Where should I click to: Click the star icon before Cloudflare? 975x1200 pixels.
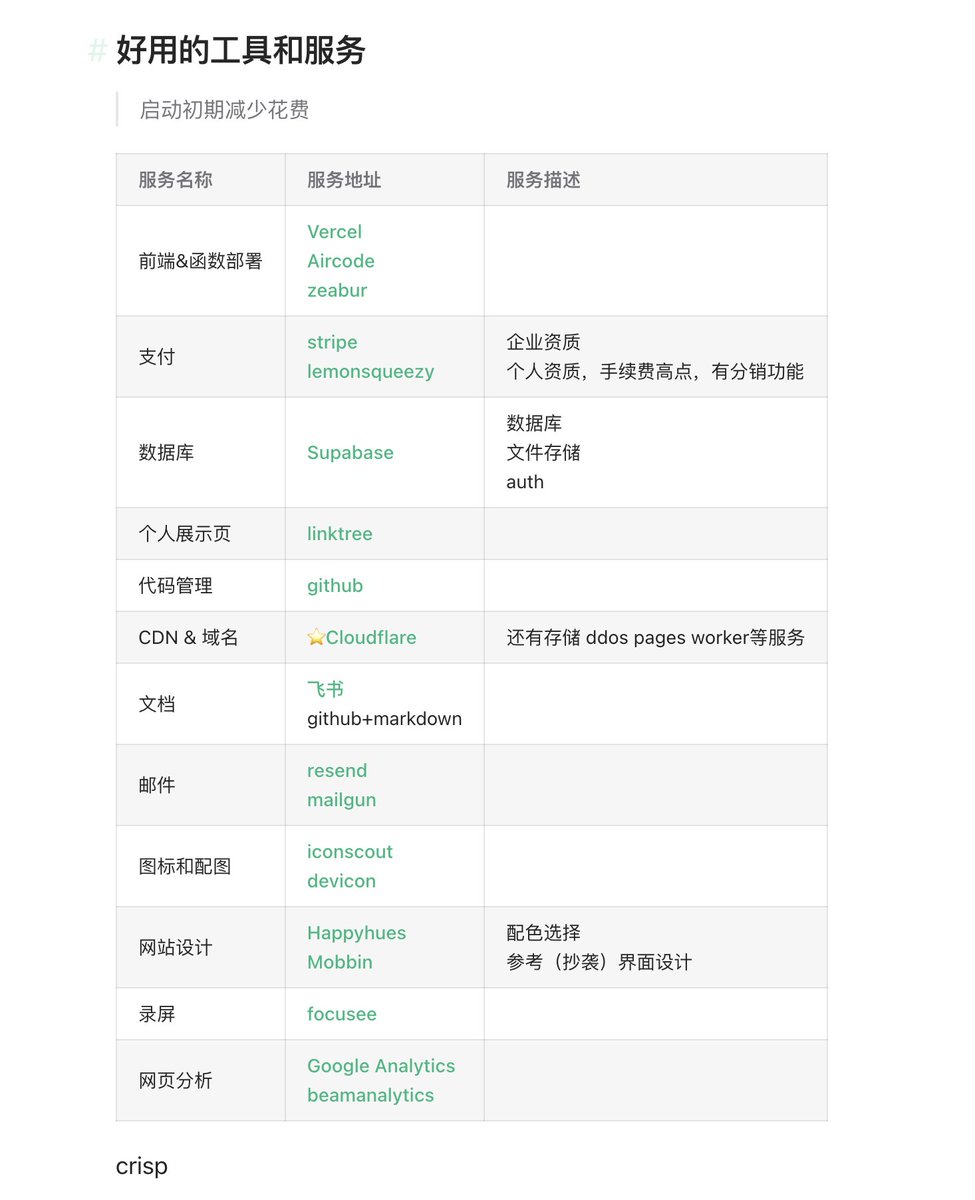pos(315,637)
